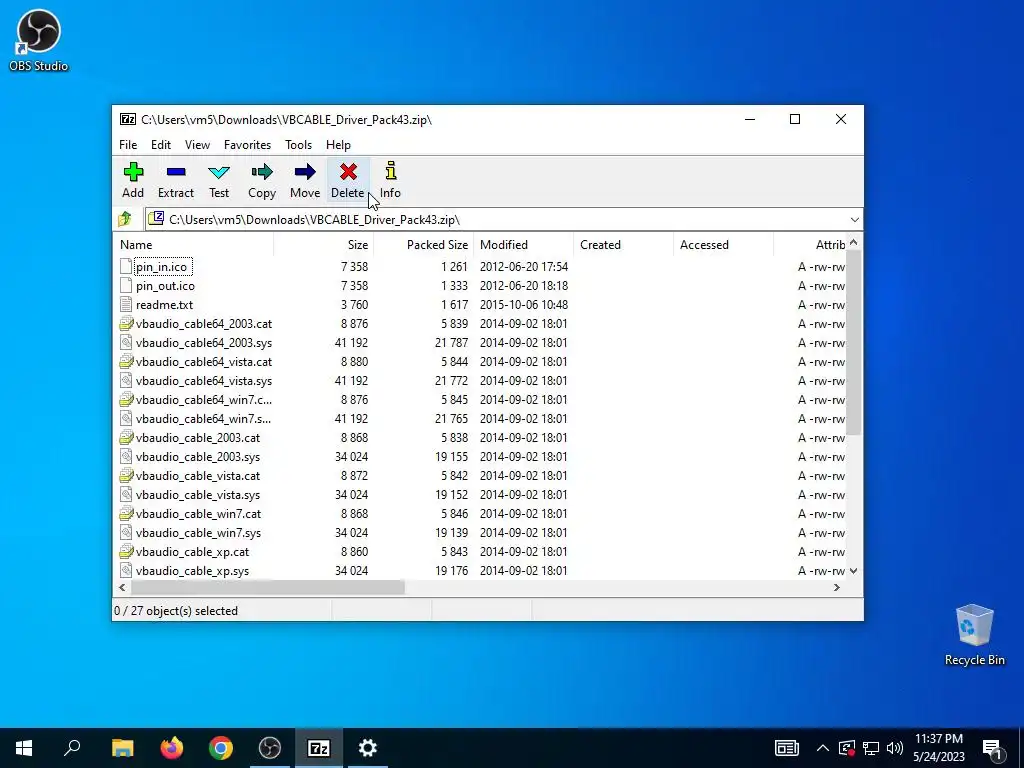Select vbaudio_cable64_2003.sys file icon
Screen dimensions: 1024x768
click(x=126, y=342)
